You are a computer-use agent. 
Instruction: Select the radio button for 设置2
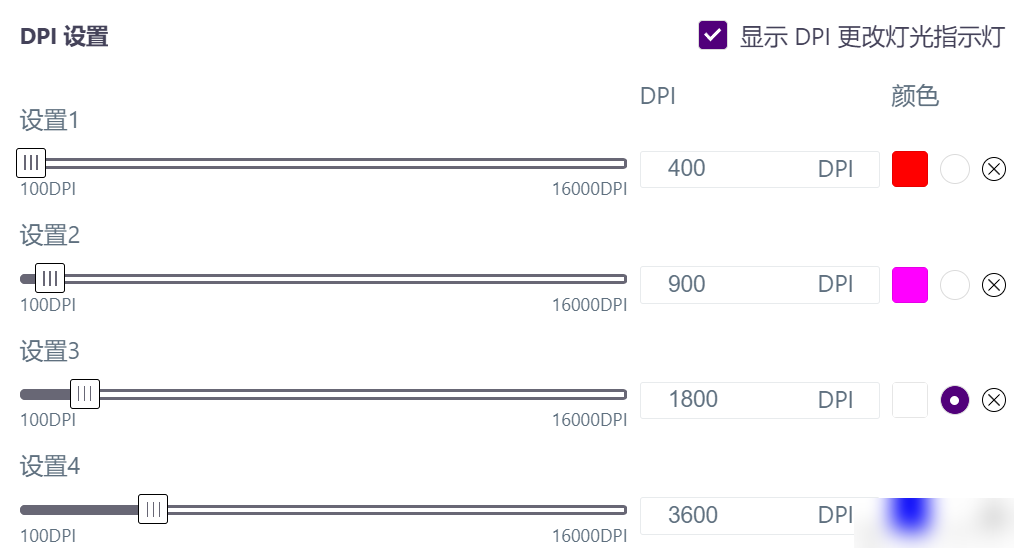click(x=954, y=285)
